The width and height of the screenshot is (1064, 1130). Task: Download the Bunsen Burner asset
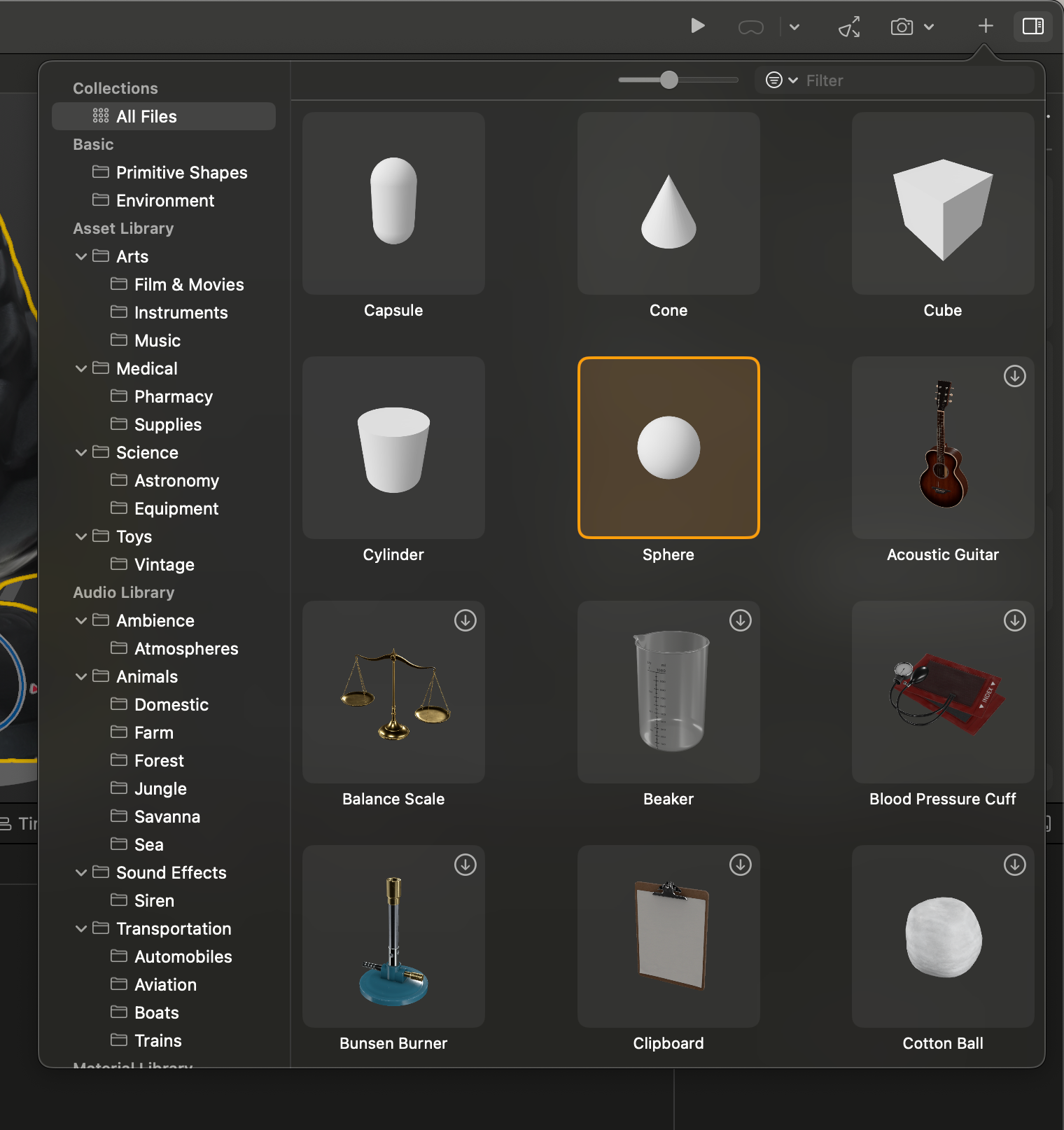(x=465, y=865)
